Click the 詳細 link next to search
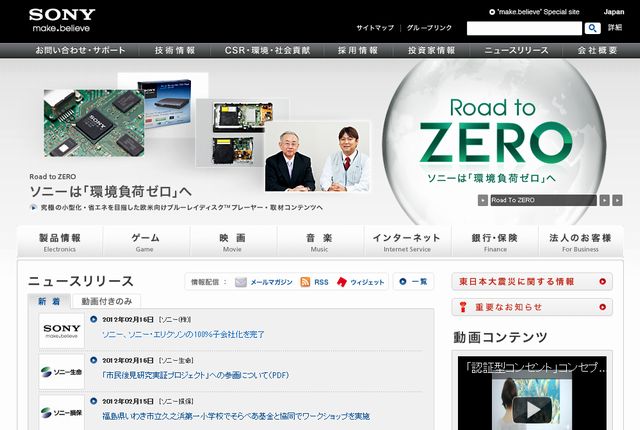The width and height of the screenshot is (640, 430). click(615, 28)
